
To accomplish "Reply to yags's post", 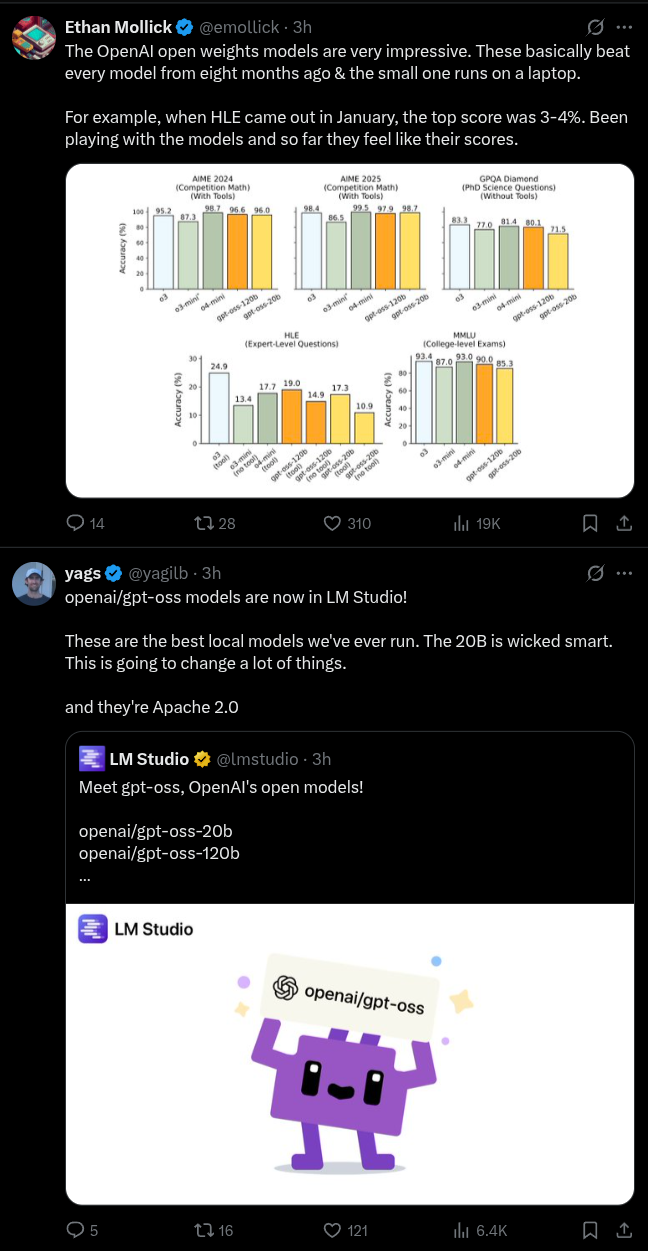I will 75,1230.
